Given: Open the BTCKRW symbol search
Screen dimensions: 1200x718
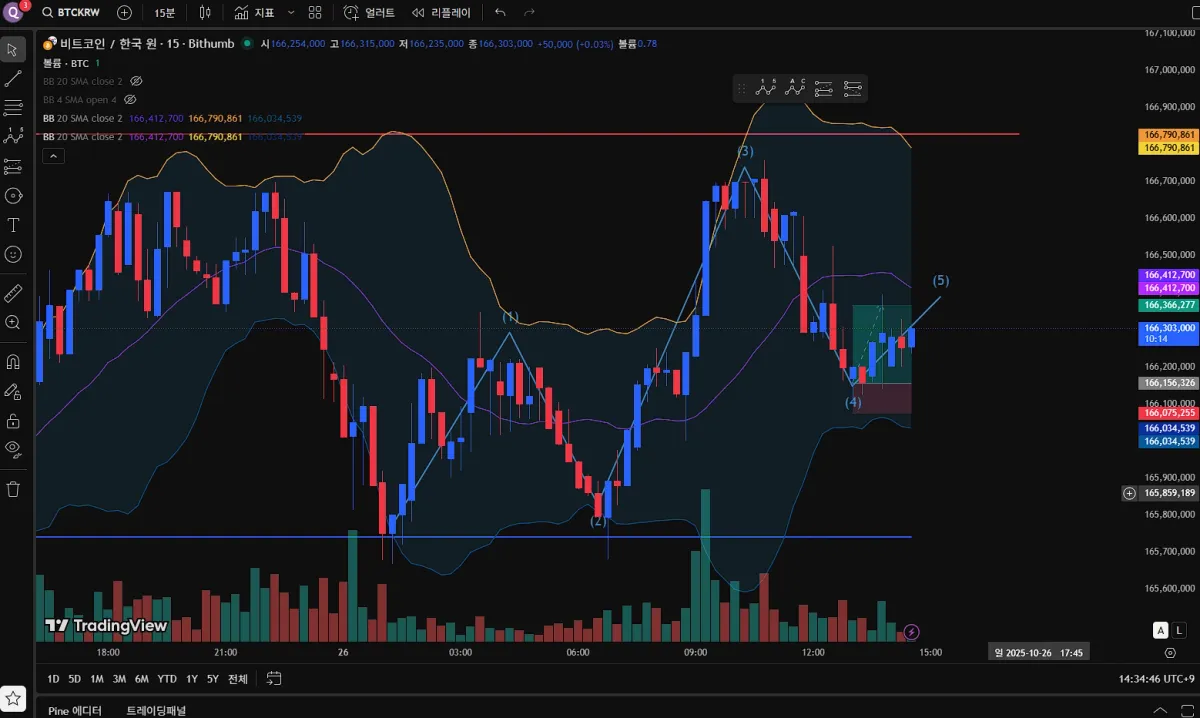Looking at the screenshot, I should [73, 13].
